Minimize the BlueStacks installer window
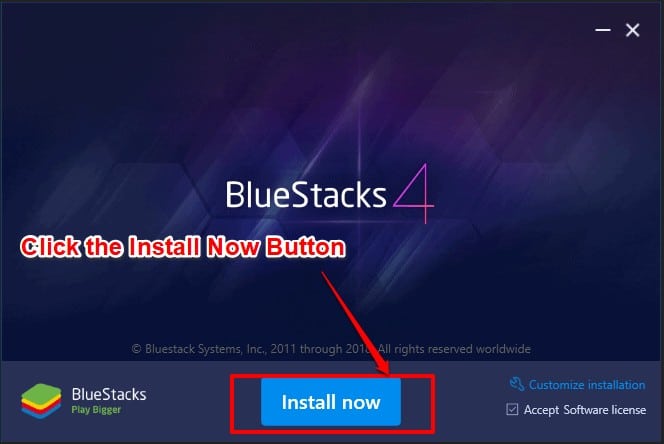The image size is (664, 444). [x=603, y=30]
